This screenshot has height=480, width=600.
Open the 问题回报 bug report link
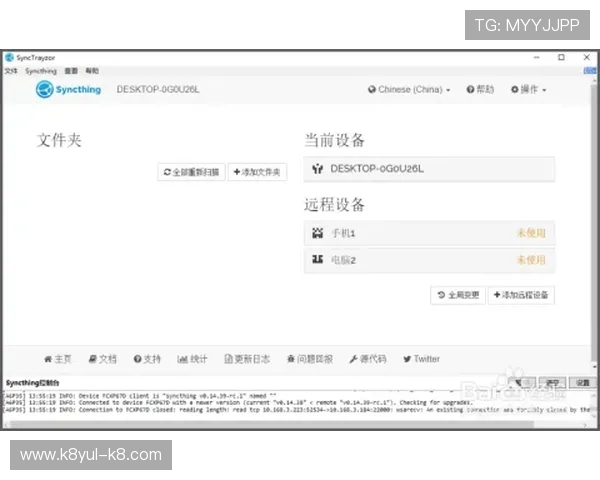point(310,359)
